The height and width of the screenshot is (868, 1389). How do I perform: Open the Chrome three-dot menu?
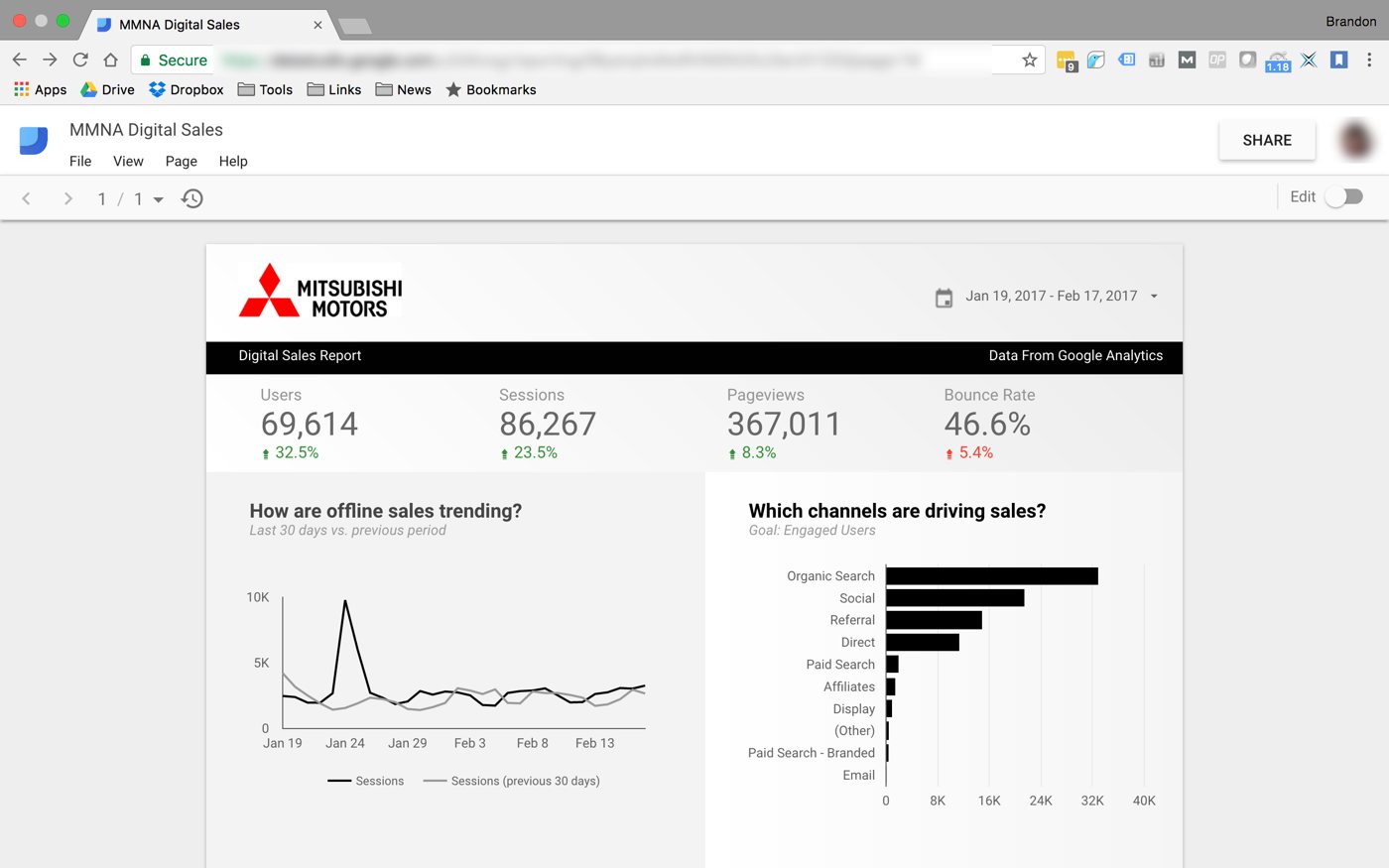pyautogui.click(x=1369, y=60)
